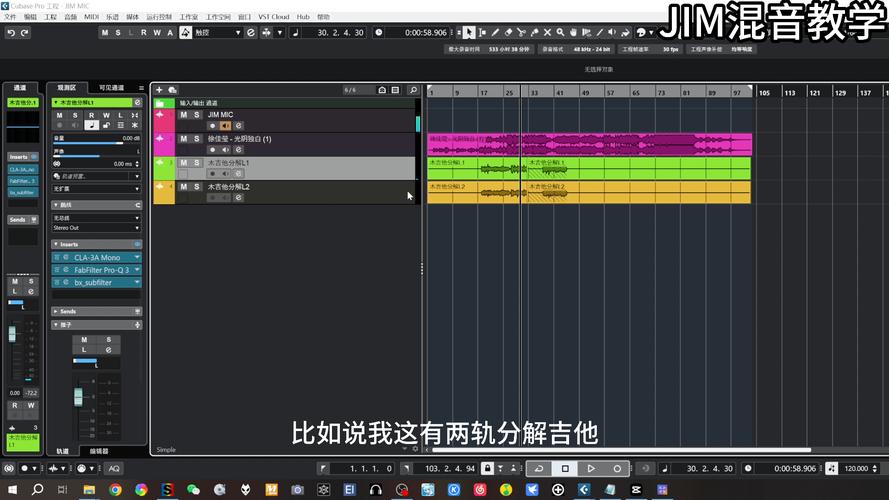The width and height of the screenshot is (889, 500).
Task: Open the color tool dropdown arrow
Action: point(650,33)
